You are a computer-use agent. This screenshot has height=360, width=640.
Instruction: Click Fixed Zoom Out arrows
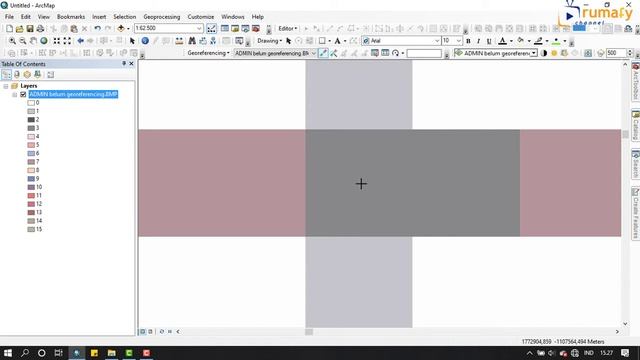click(67, 41)
